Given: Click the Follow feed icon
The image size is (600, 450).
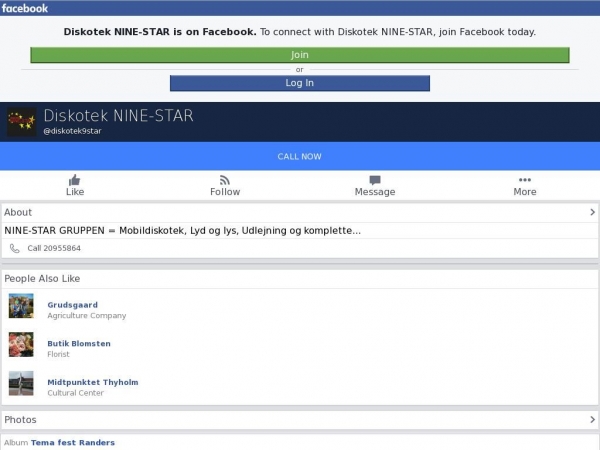Looking at the screenshot, I should [x=225, y=180].
